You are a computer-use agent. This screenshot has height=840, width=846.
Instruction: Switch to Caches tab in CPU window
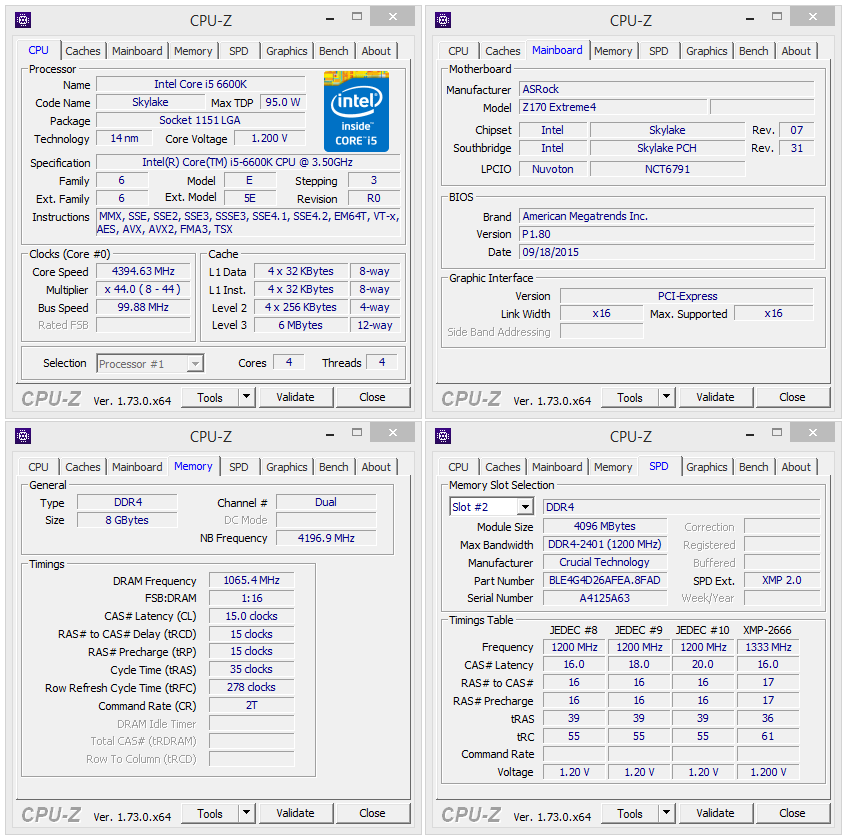pyautogui.click(x=83, y=51)
